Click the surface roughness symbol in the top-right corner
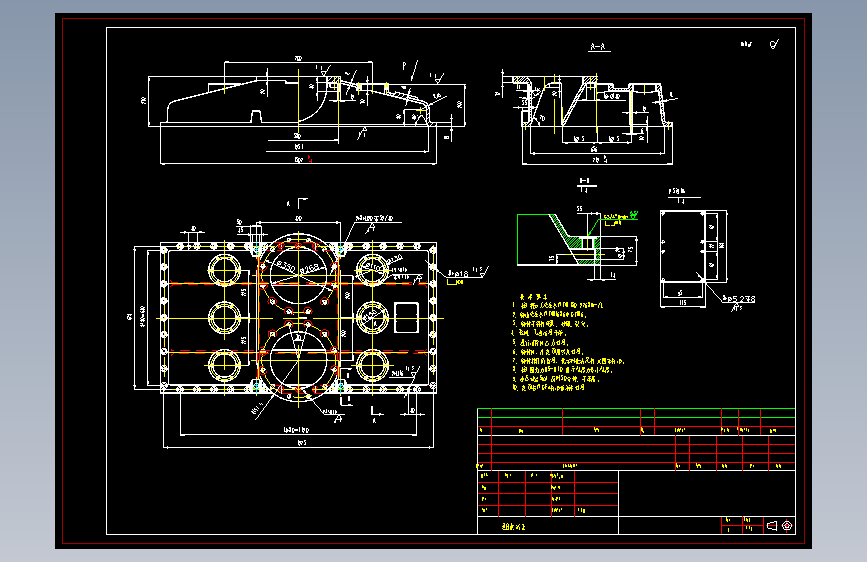Image resolution: width=867 pixels, height=562 pixels. [775, 44]
